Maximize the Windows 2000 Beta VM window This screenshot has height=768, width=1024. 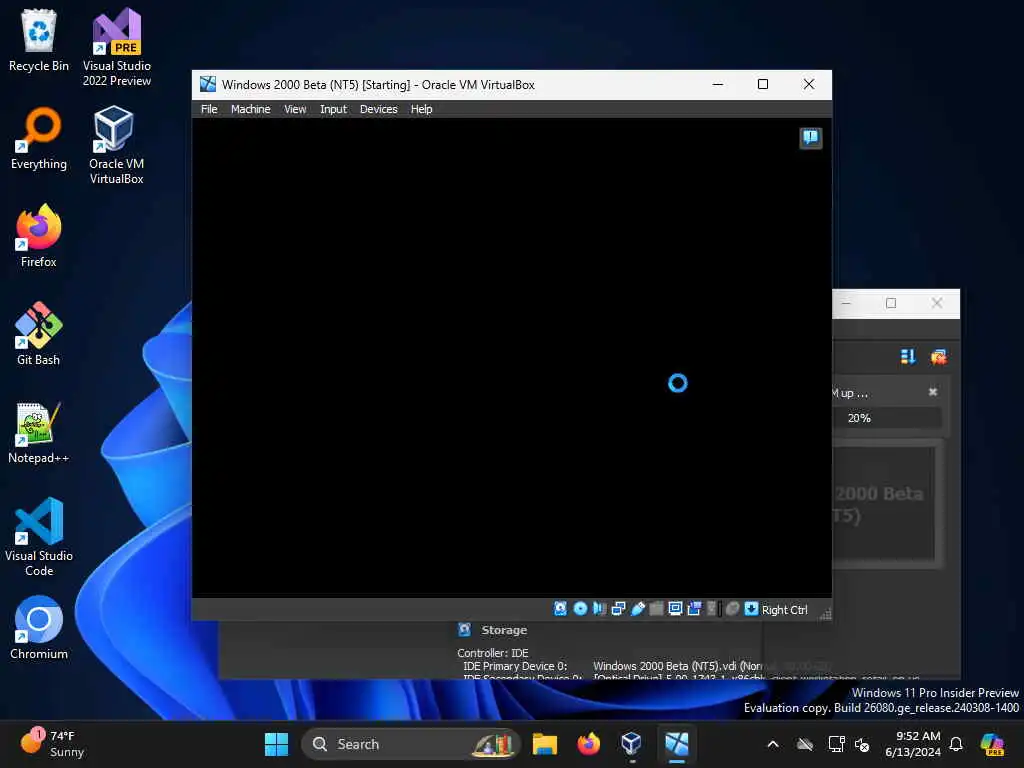(x=763, y=84)
